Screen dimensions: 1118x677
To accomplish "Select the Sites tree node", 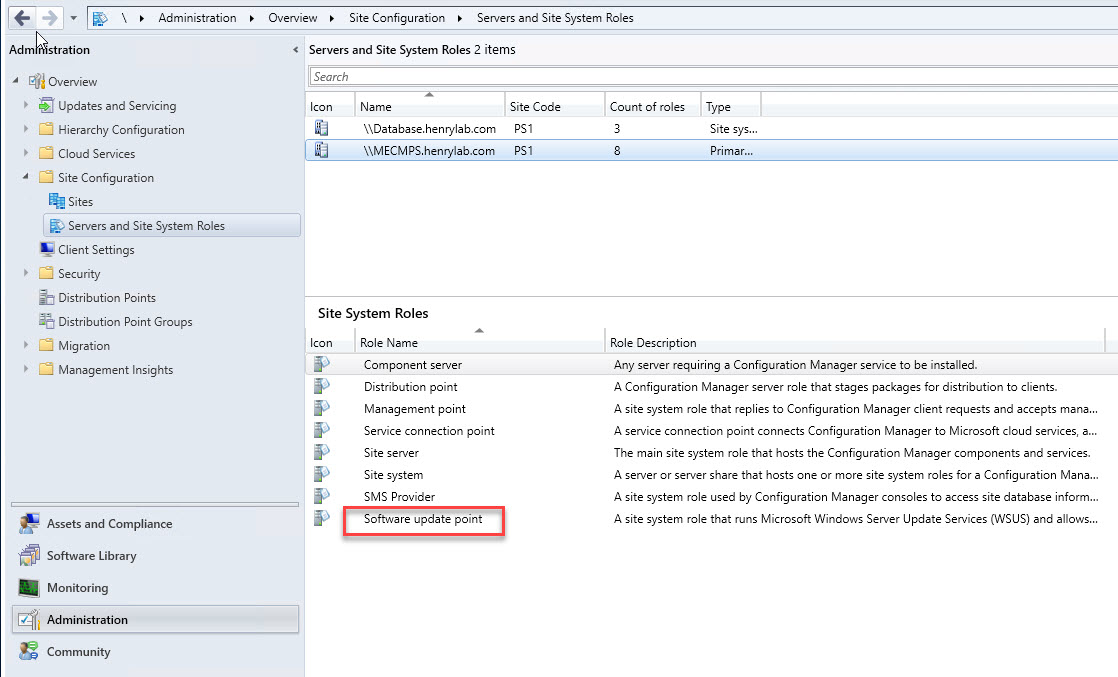I will point(80,201).
